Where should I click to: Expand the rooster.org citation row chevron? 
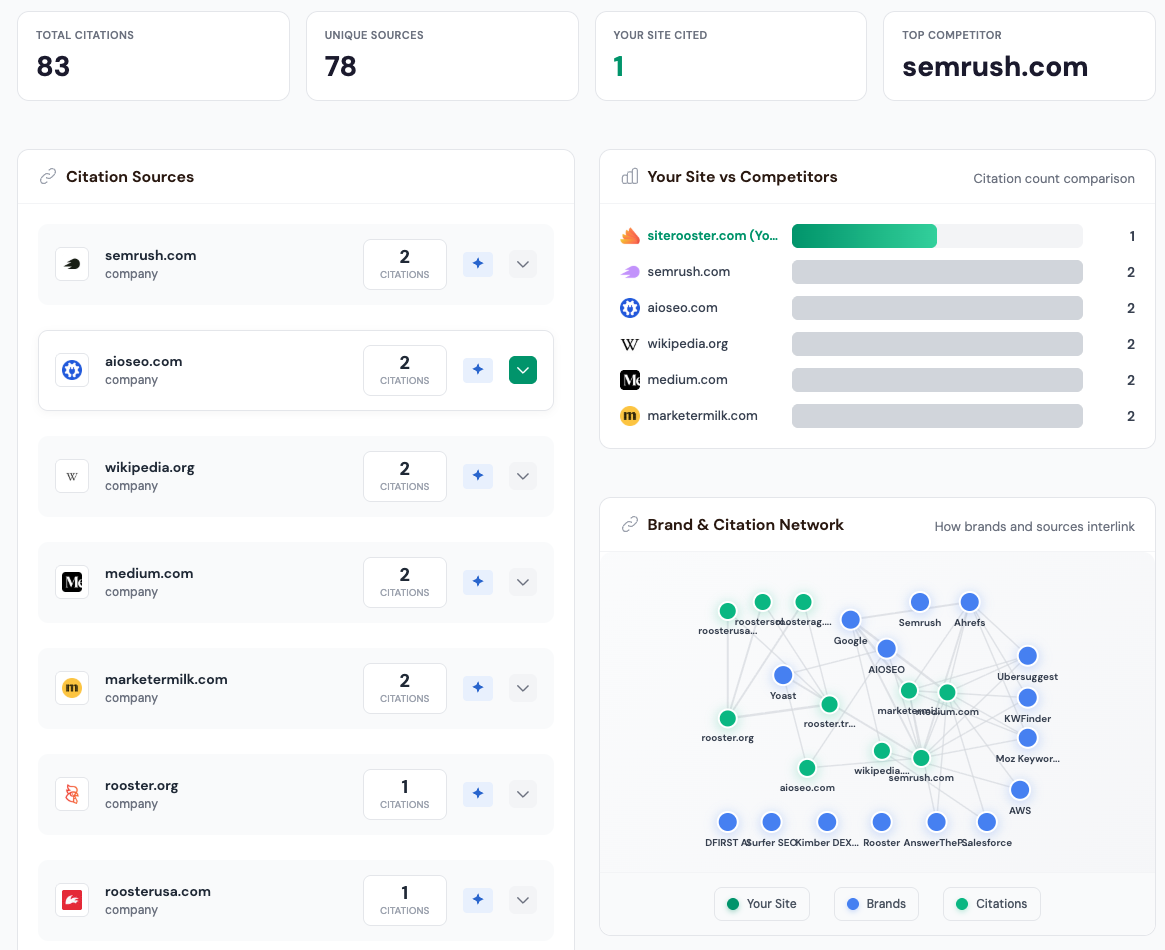[x=523, y=794]
